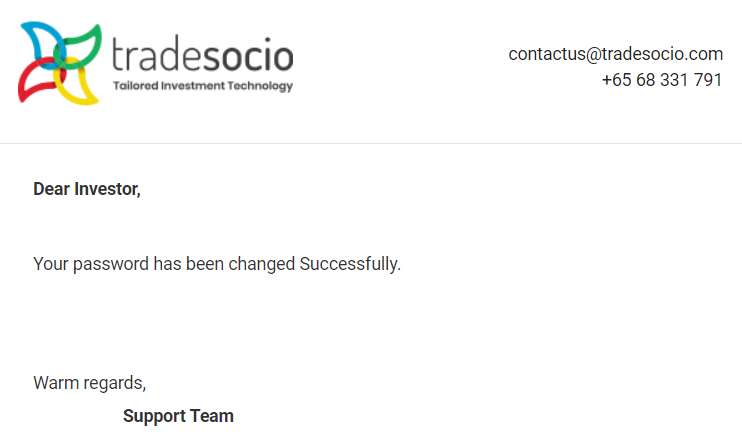Click the bold "Support Team" signature
The image size is (742, 443).
178,416
